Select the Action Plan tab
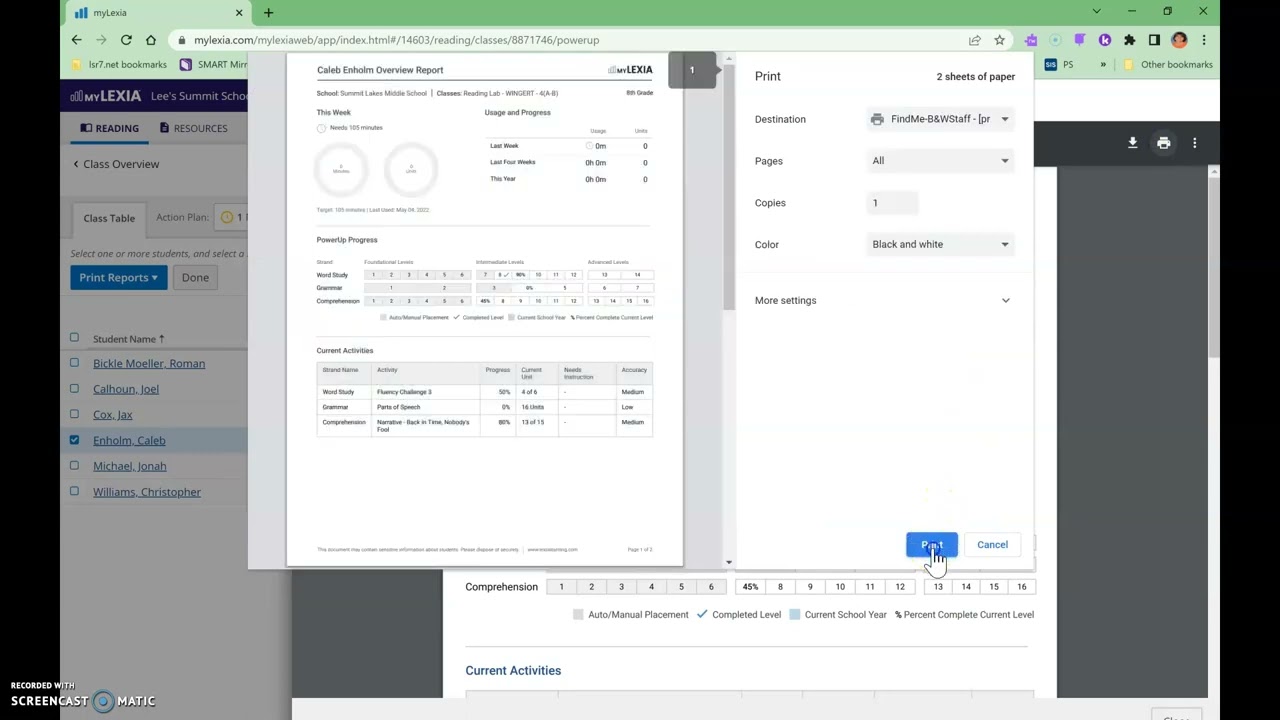 coord(199,217)
